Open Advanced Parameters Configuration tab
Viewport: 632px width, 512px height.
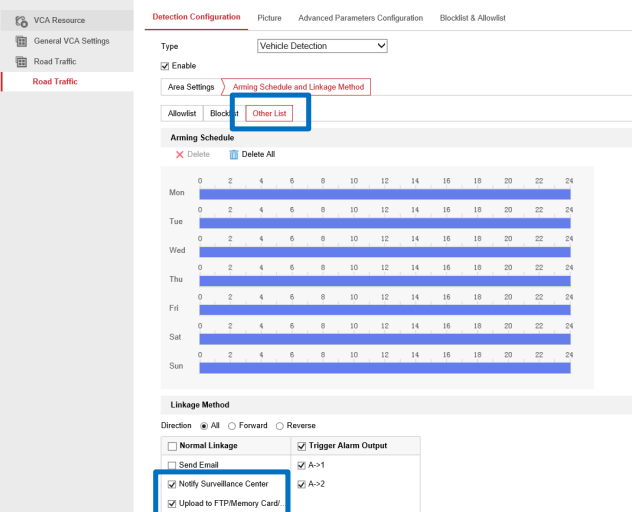coord(360,18)
